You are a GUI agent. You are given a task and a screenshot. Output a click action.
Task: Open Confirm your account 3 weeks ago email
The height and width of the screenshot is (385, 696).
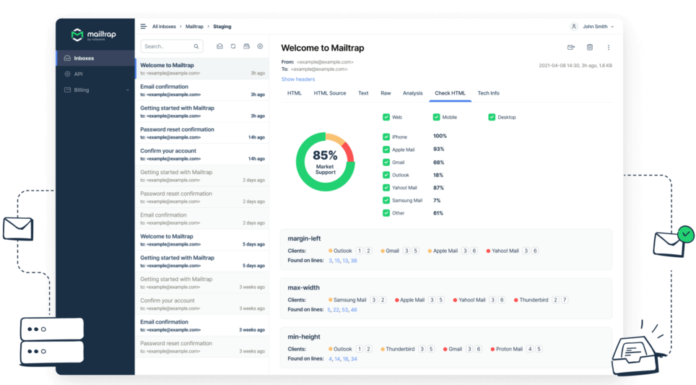click(202, 304)
